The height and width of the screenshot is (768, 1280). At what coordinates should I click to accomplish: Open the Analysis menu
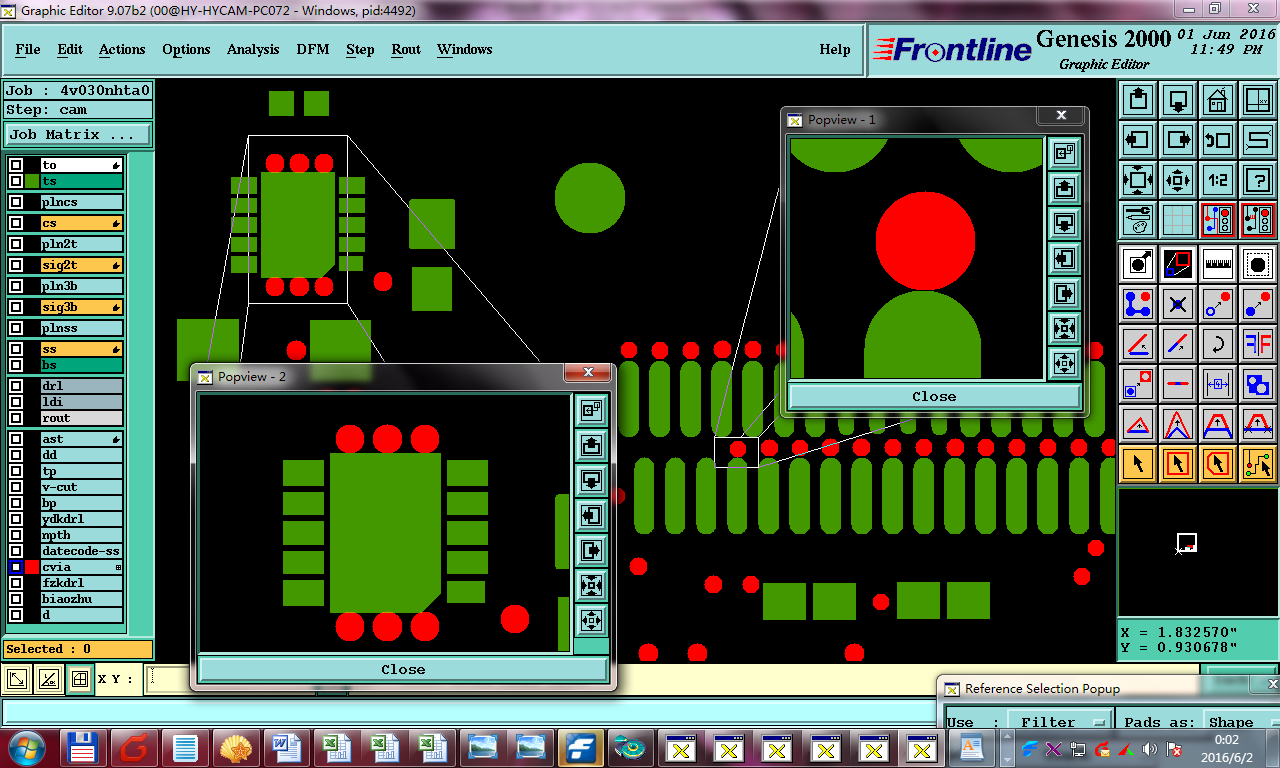coord(253,49)
